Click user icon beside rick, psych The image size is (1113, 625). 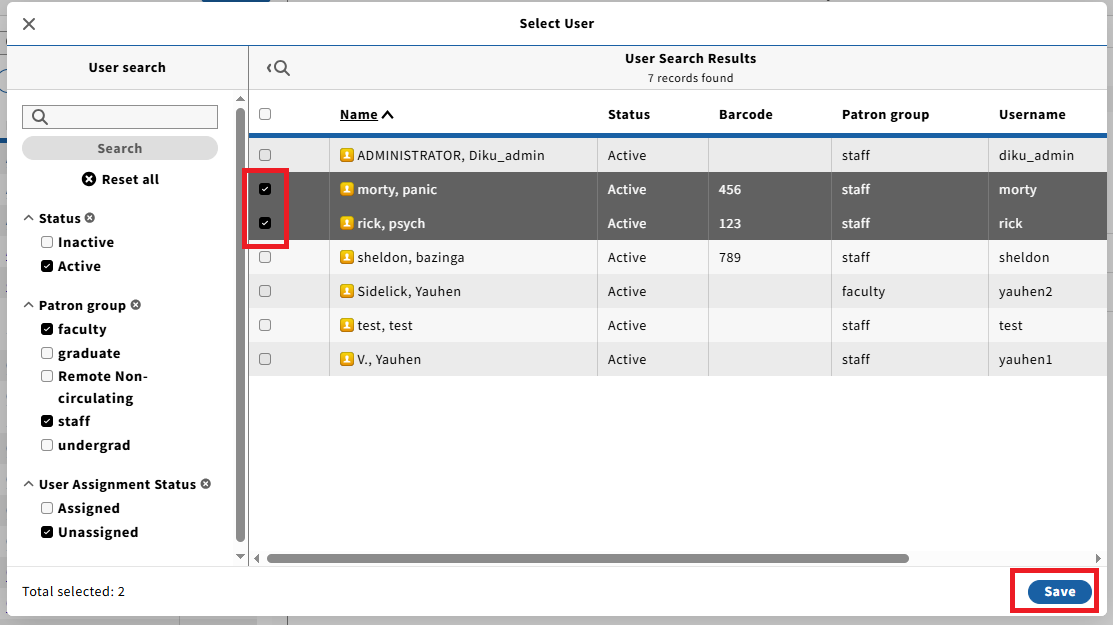click(x=346, y=223)
